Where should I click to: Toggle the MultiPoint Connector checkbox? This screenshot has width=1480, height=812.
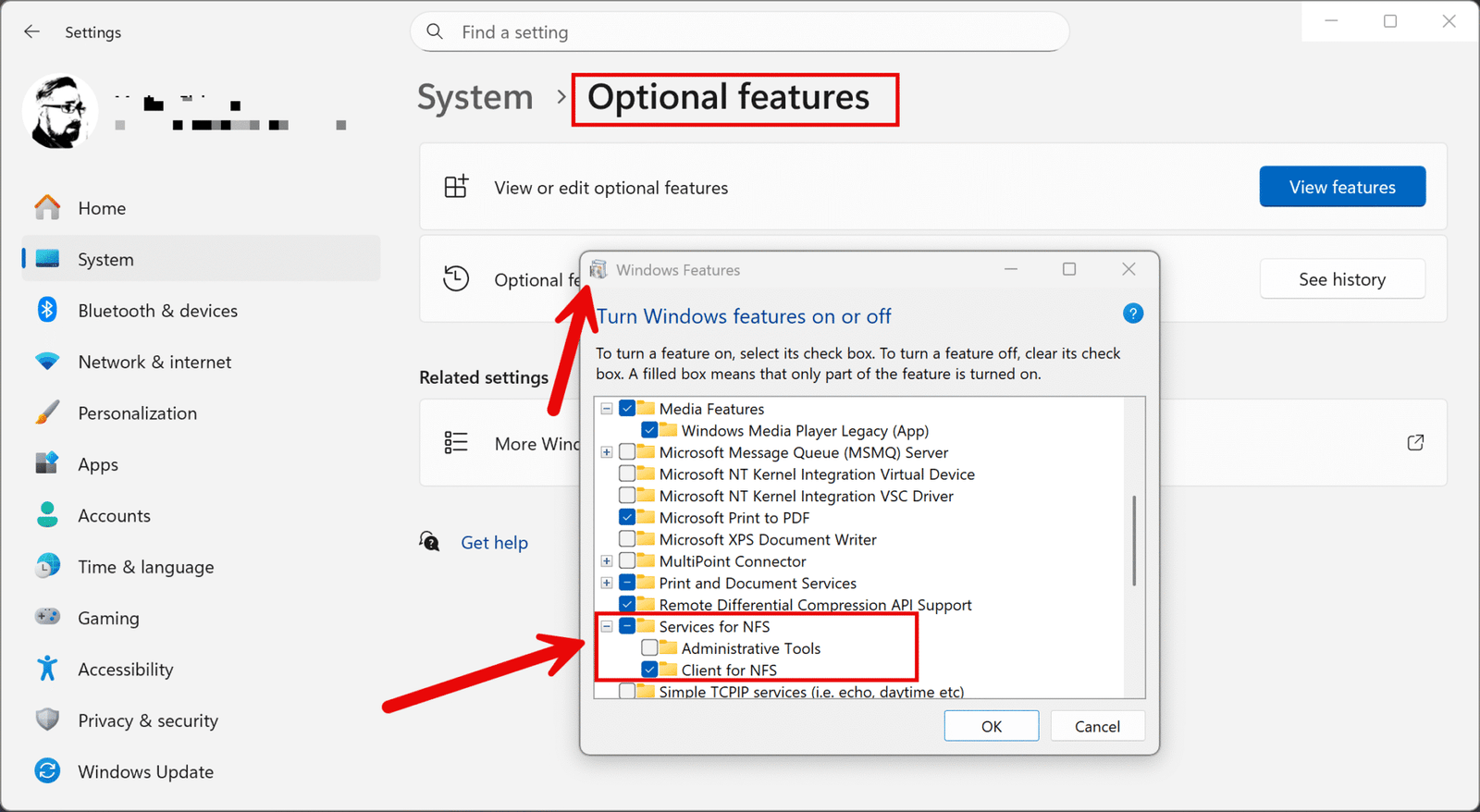(x=627, y=560)
